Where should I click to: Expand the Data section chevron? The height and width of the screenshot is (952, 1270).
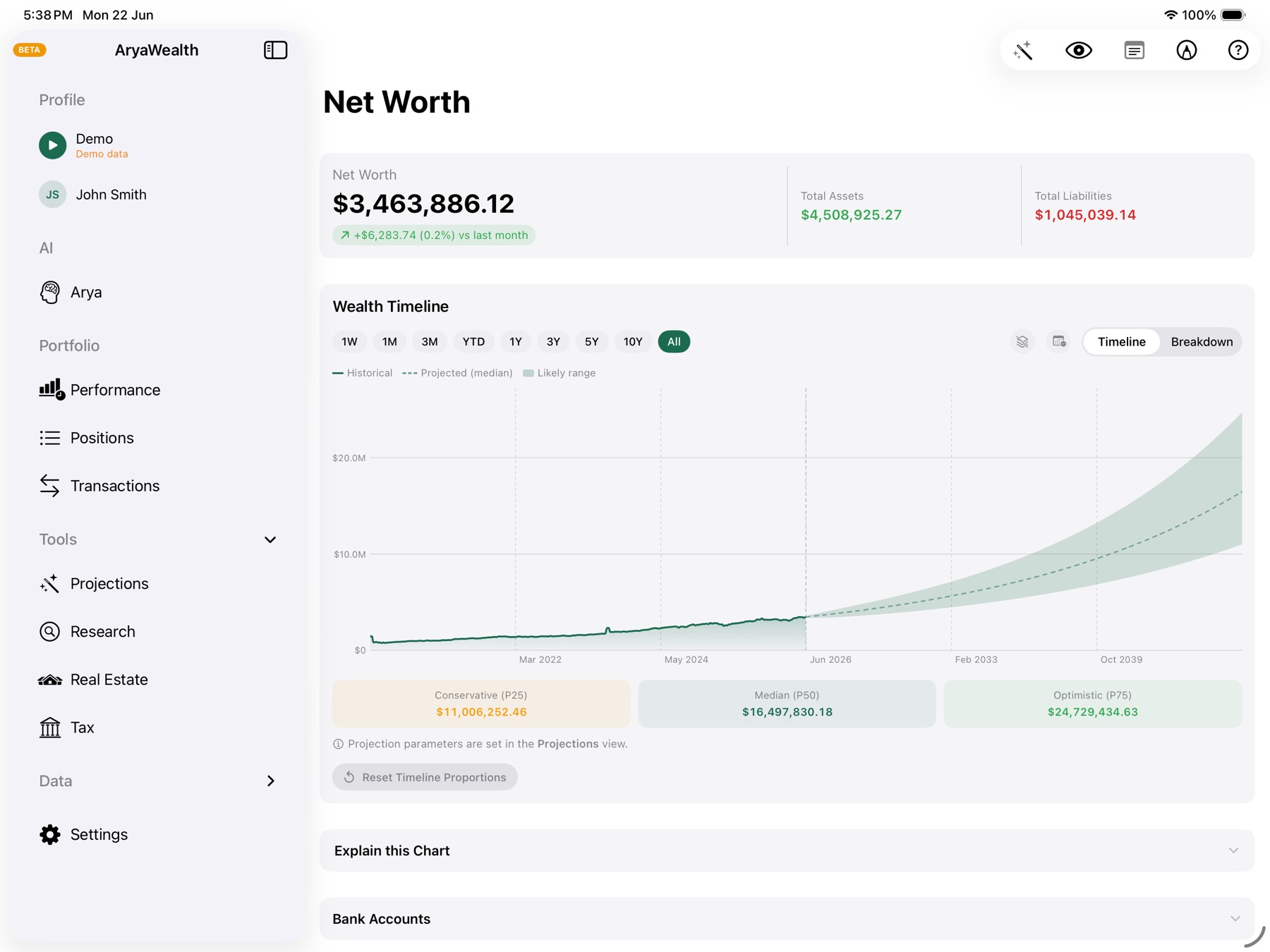(270, 781)
